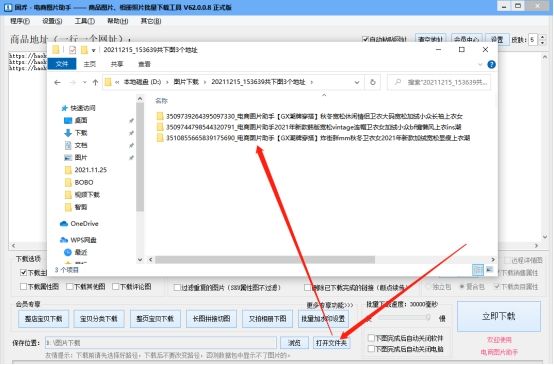554x365 pixels.
Task: Click the 整店宝贝下载 button
Action: 43,319
